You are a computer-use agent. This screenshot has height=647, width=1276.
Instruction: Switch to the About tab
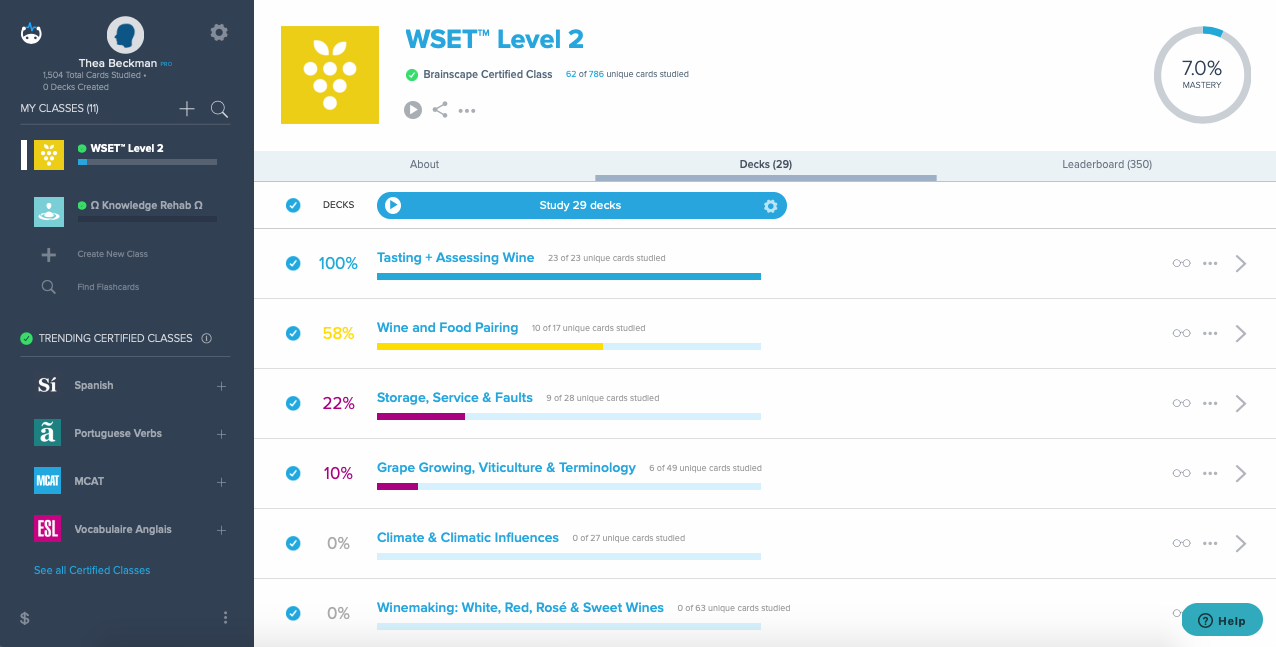click(424, 164)
